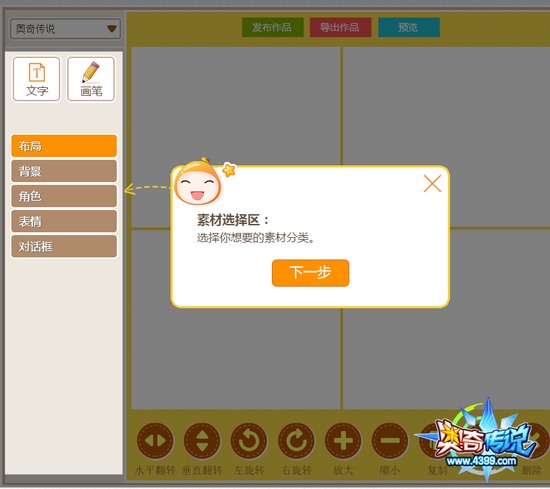The image size is (550, 489).
Task: Click the 放大 zoom in plus icon
Action: click(x=343, y=441)
